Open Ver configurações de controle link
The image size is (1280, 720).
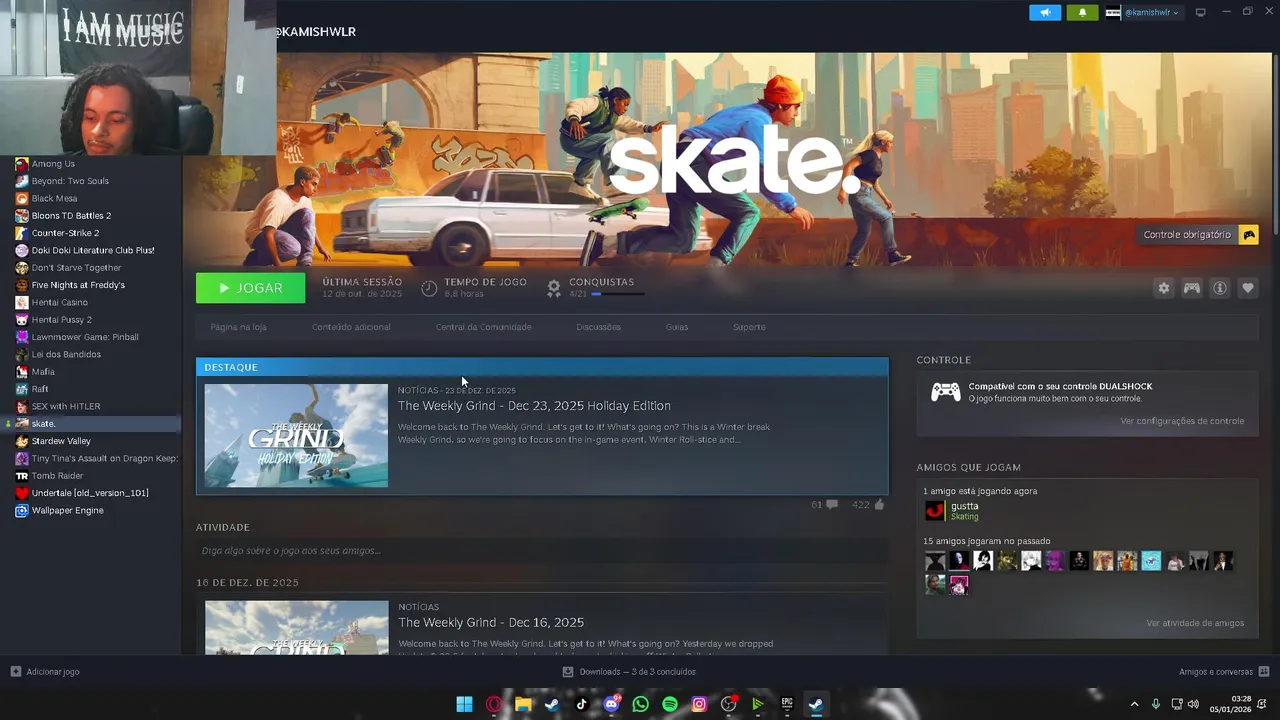point(1182,421)
